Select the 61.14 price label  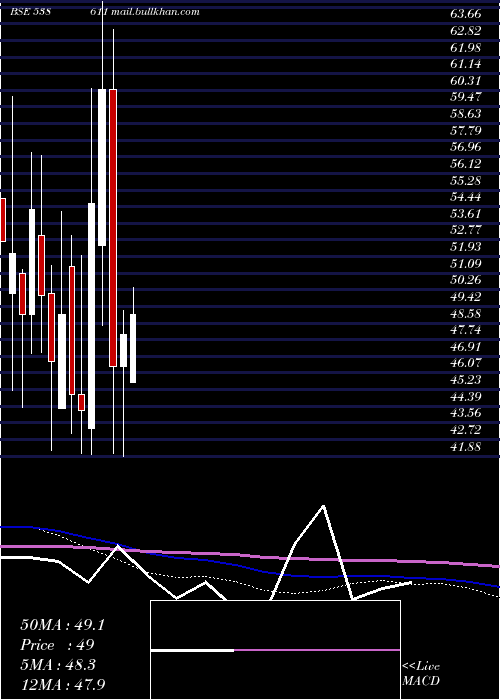pyautogui.click(x=466, y=64)
